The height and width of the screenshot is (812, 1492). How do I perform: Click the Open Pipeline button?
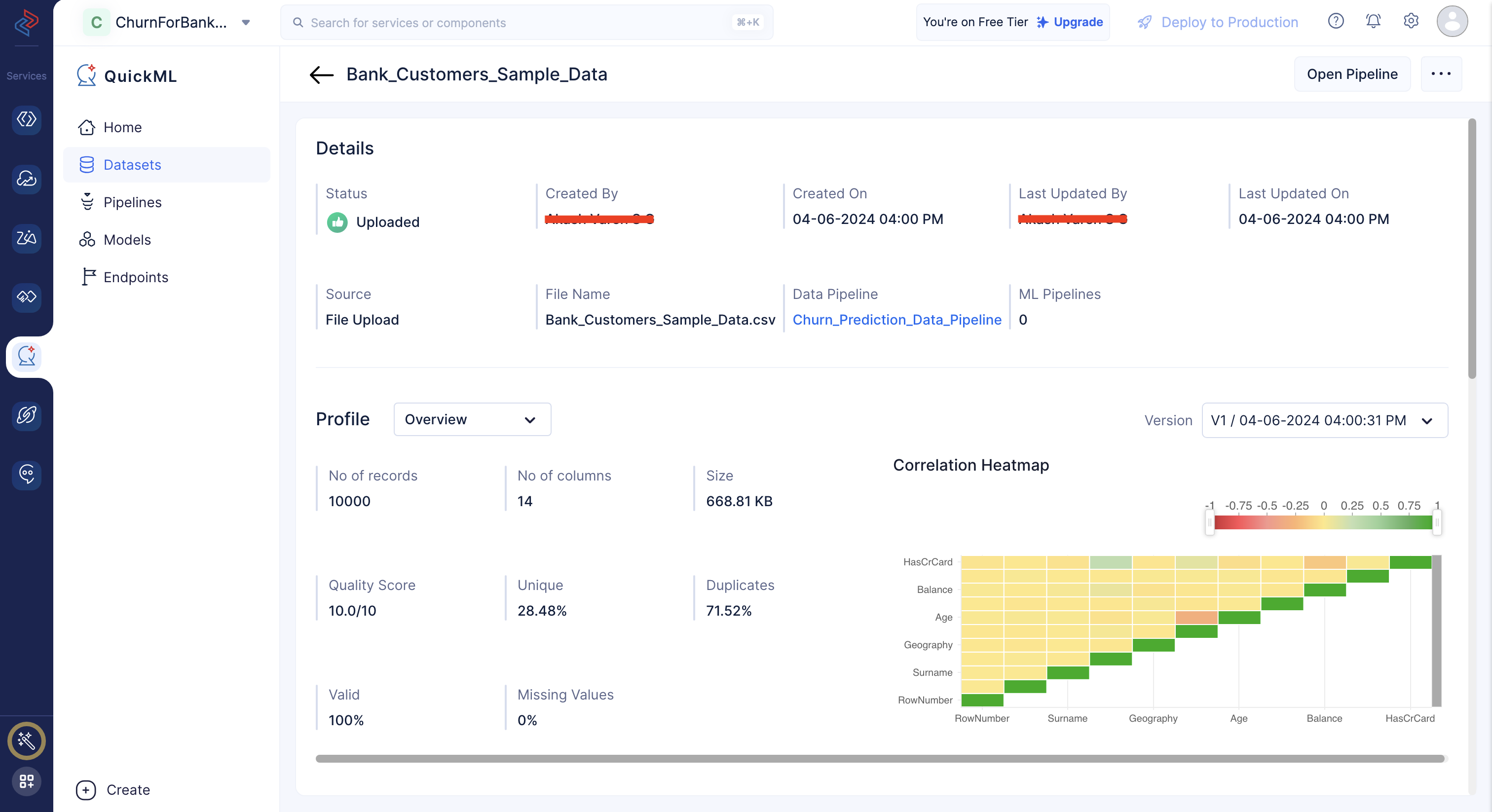coord(1352,74)
